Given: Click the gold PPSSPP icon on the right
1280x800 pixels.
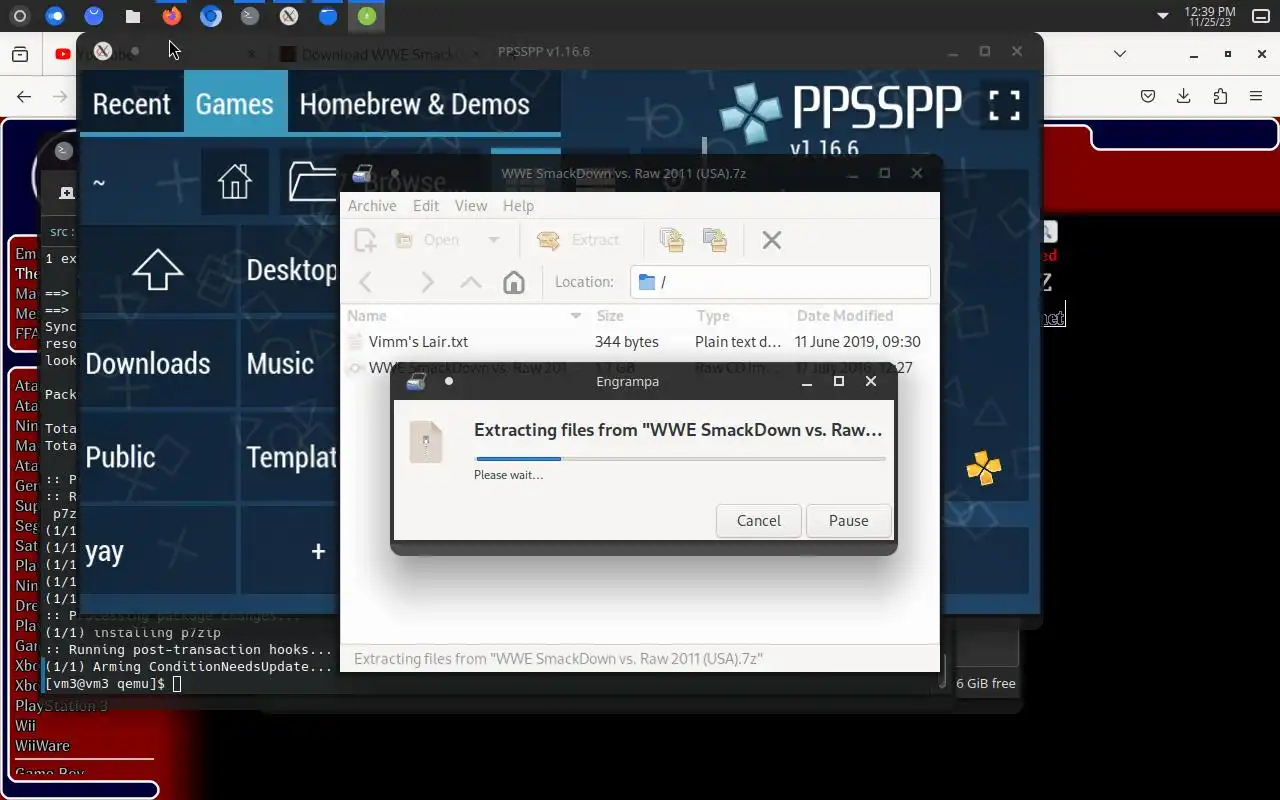Looking at the screenshot, I should [984, 467].
